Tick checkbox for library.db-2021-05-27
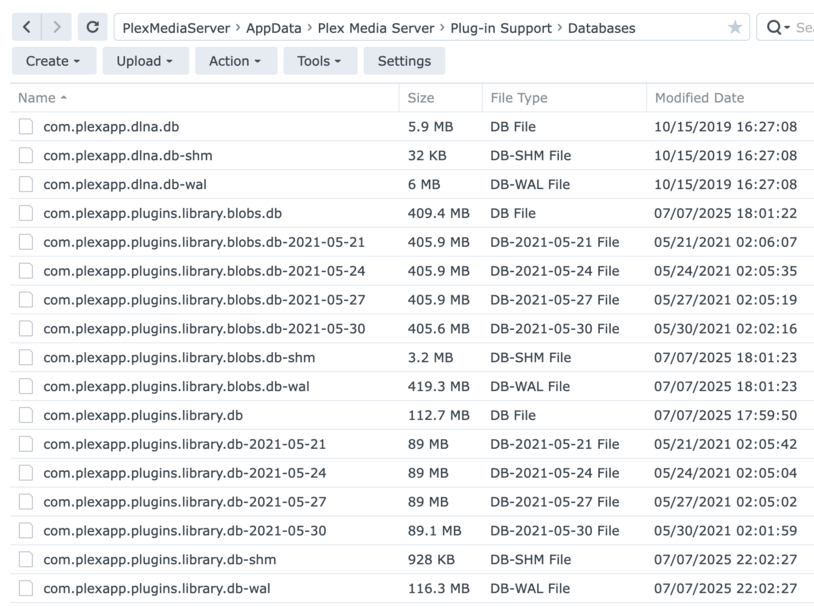The width and height of the screenshot is (814, 614). tap(26, 502)
